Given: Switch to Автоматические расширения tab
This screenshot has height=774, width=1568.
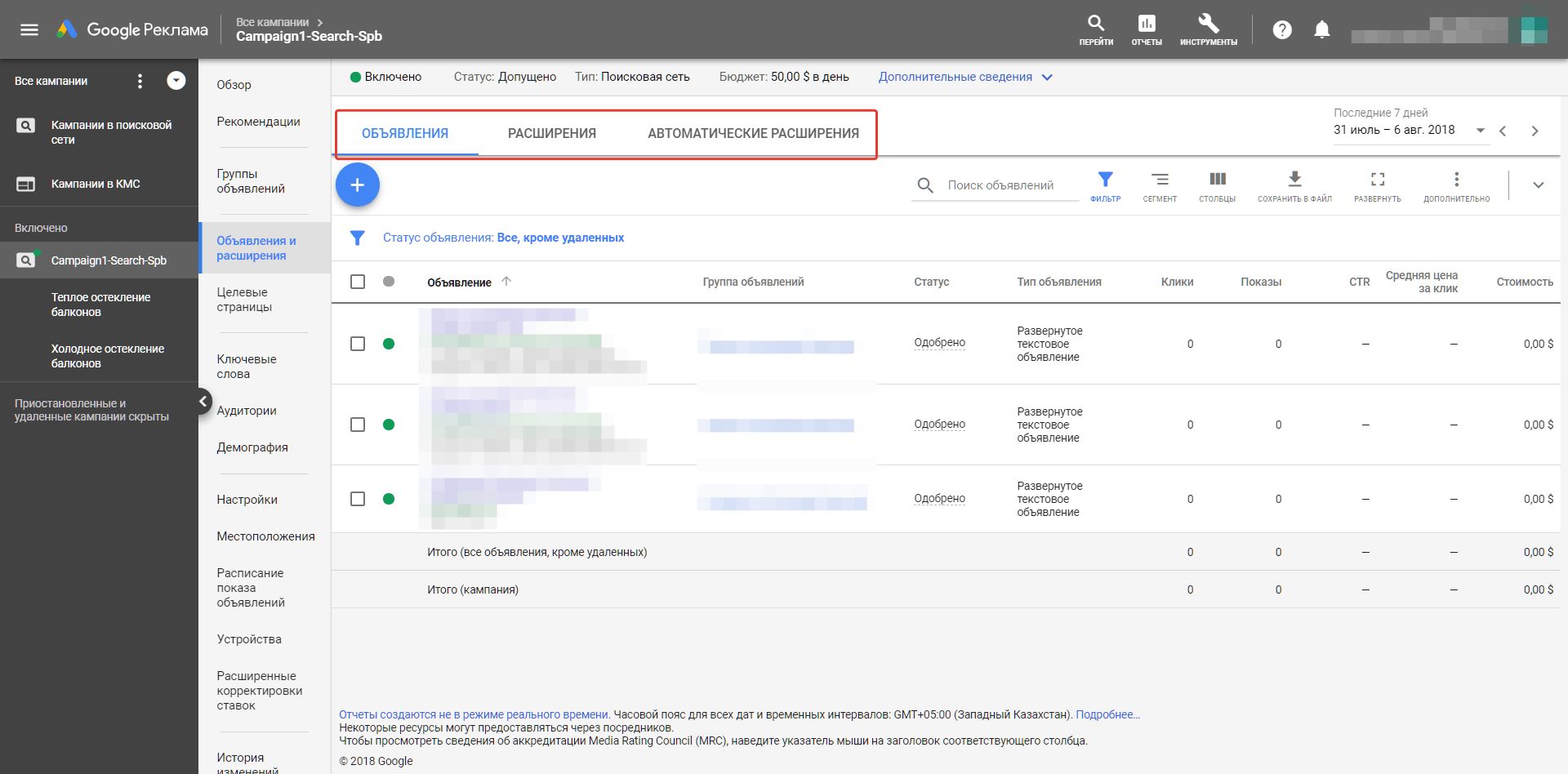Looking at the screenshot, I should [753, 133].
